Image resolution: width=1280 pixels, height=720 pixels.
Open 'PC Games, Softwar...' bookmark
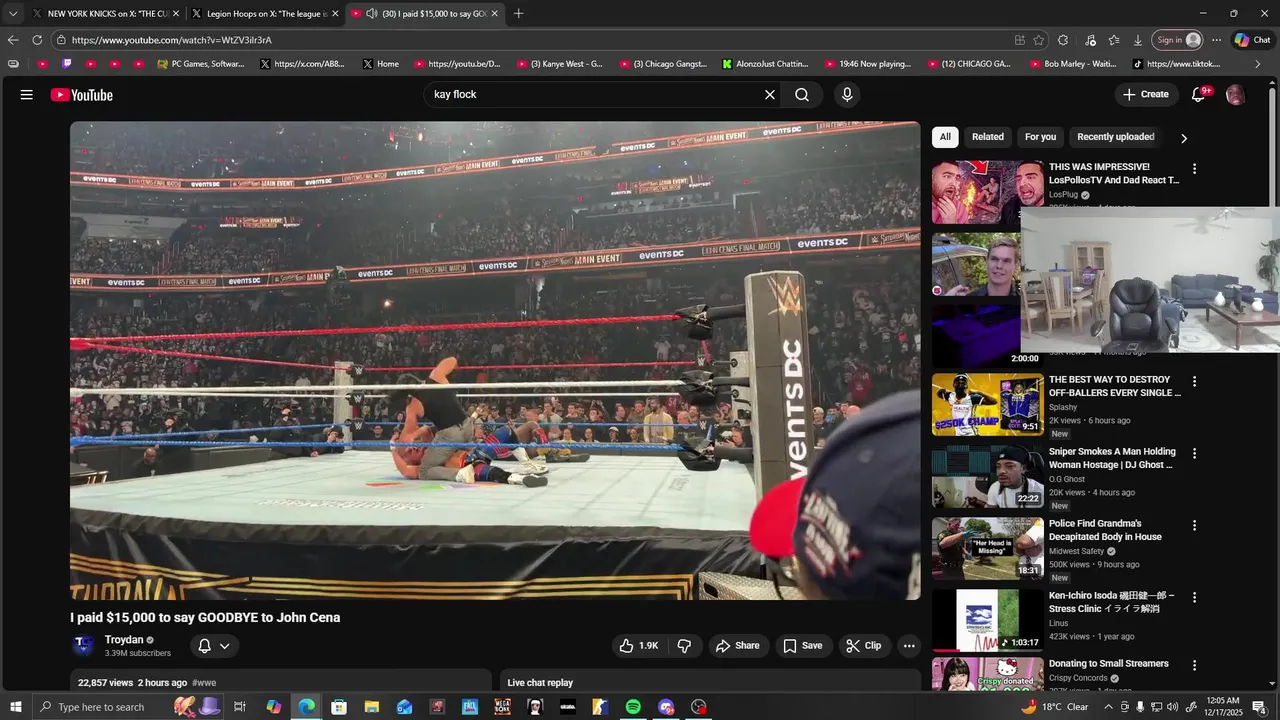tap(200, 64)
